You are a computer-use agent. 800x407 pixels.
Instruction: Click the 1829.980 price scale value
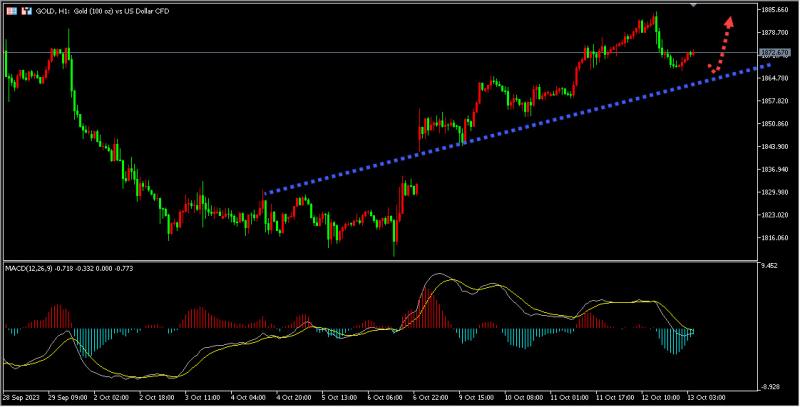pyautogui.click(x=776, y=192)
